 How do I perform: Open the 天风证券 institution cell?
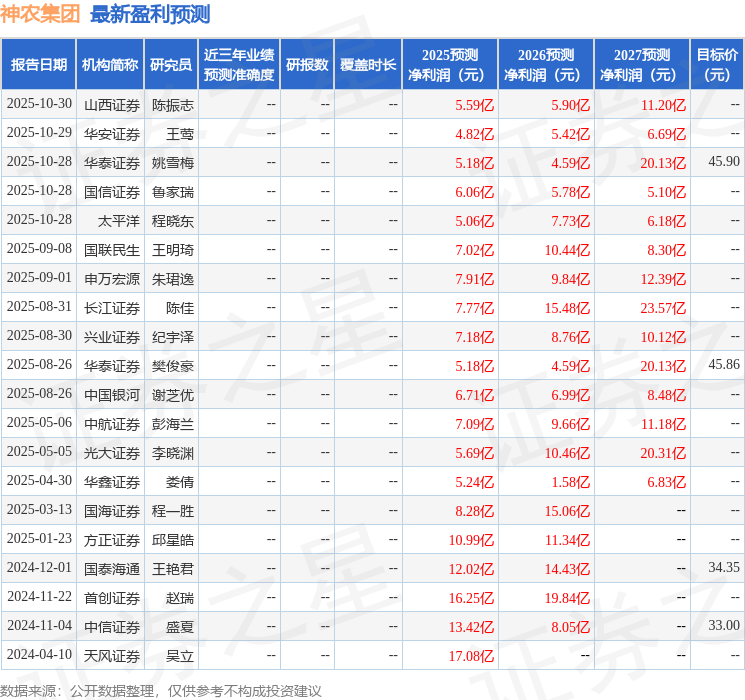[x=112, y=656]
